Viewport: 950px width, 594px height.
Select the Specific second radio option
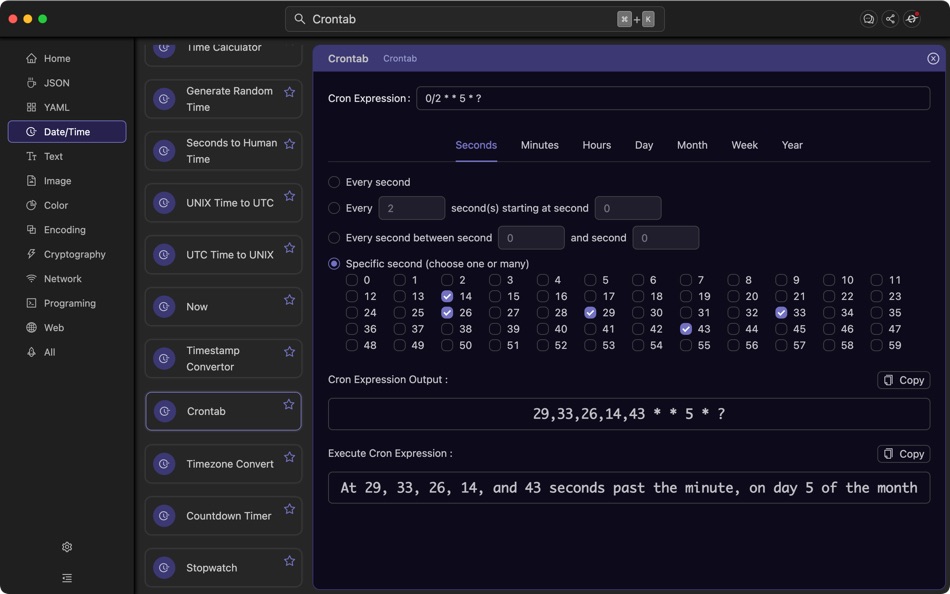pyautogui.click(x=334, y=264)
